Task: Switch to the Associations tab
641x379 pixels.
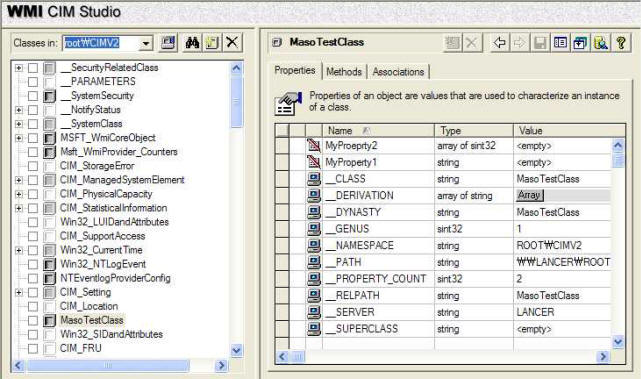Action: (x=398, y=72)
